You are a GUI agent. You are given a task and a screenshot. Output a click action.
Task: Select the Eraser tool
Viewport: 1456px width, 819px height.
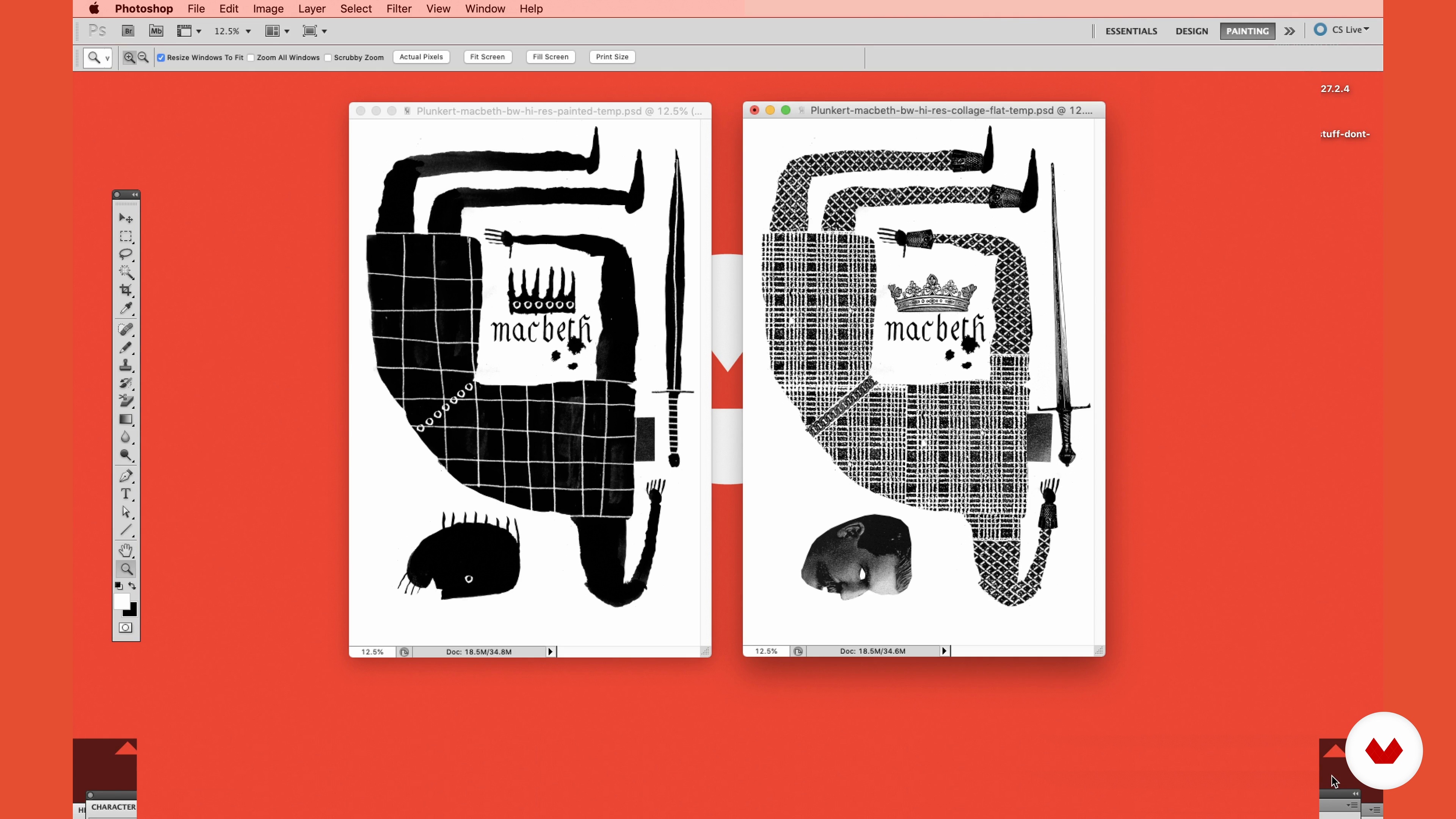click(x=126, y=401)
